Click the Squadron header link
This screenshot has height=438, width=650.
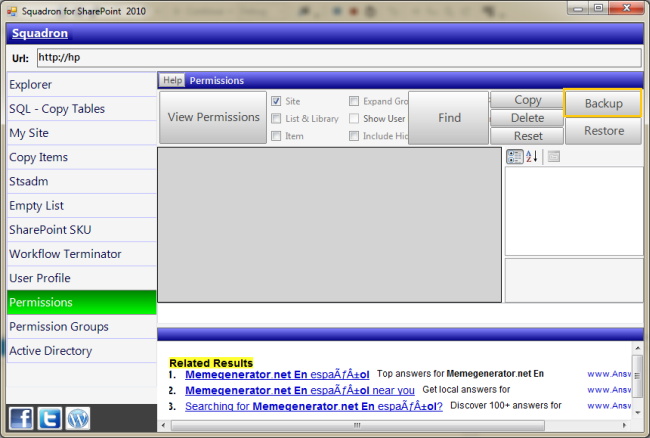pos(40,33)
